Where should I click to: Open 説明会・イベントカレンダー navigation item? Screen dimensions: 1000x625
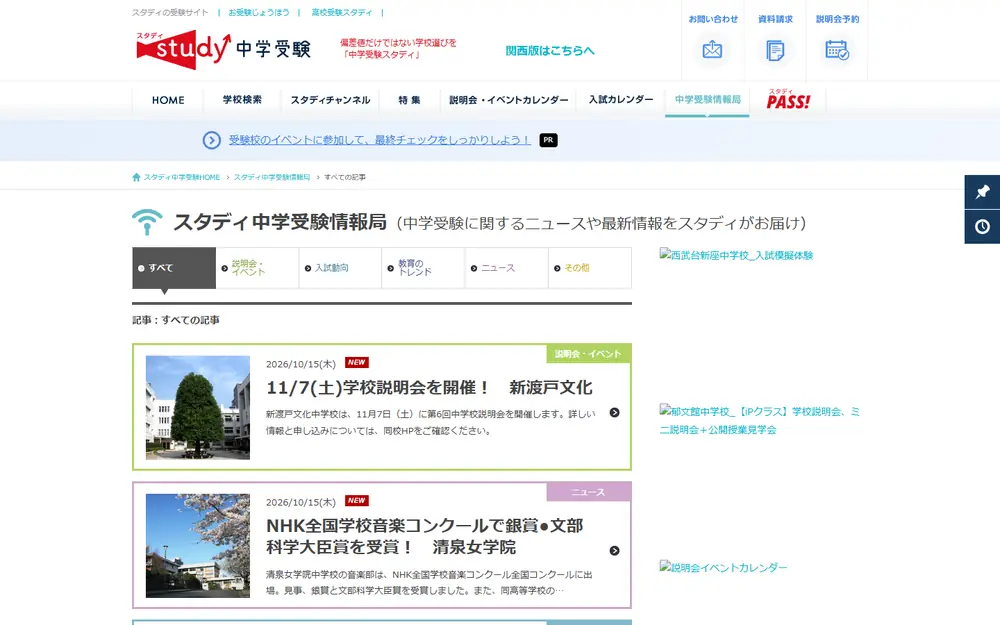[508, 100]
